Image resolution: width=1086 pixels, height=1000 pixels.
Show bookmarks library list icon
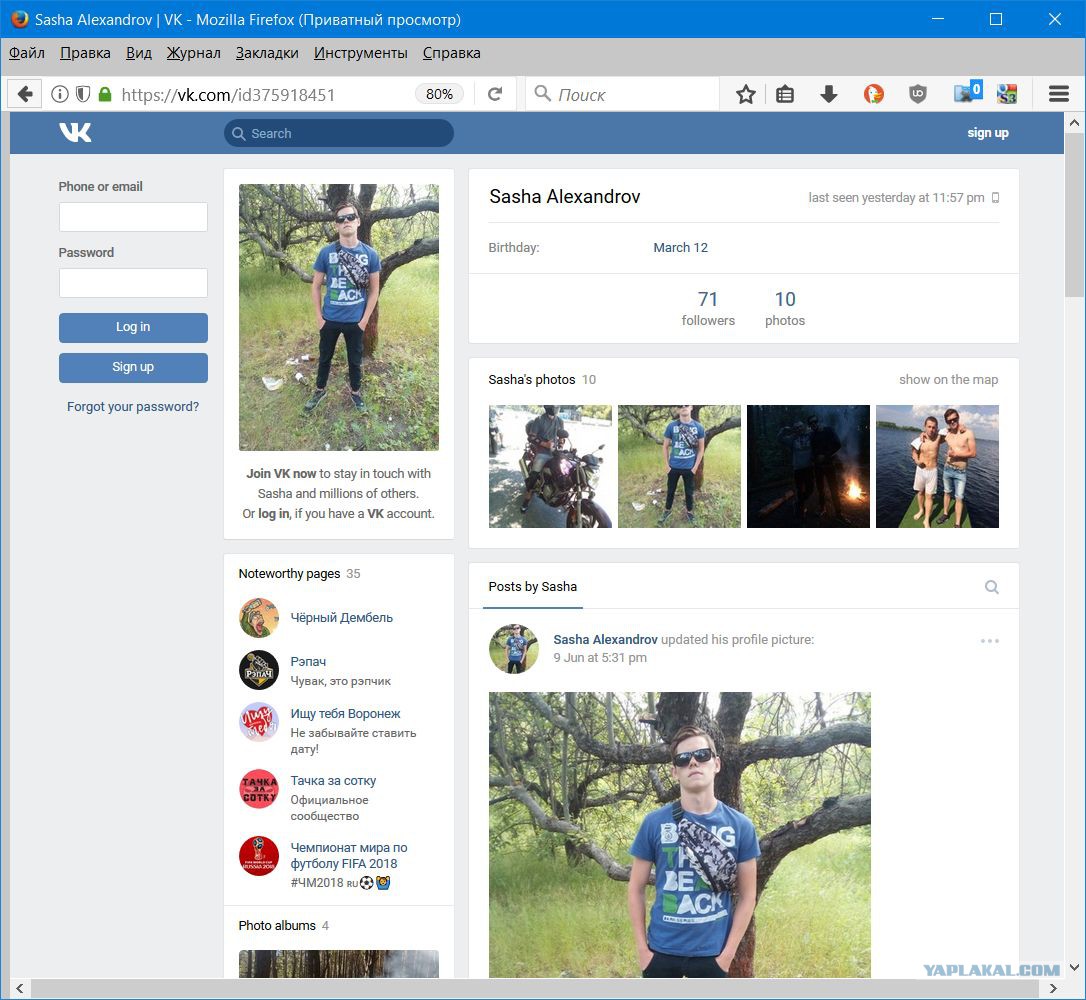(785, 93)
